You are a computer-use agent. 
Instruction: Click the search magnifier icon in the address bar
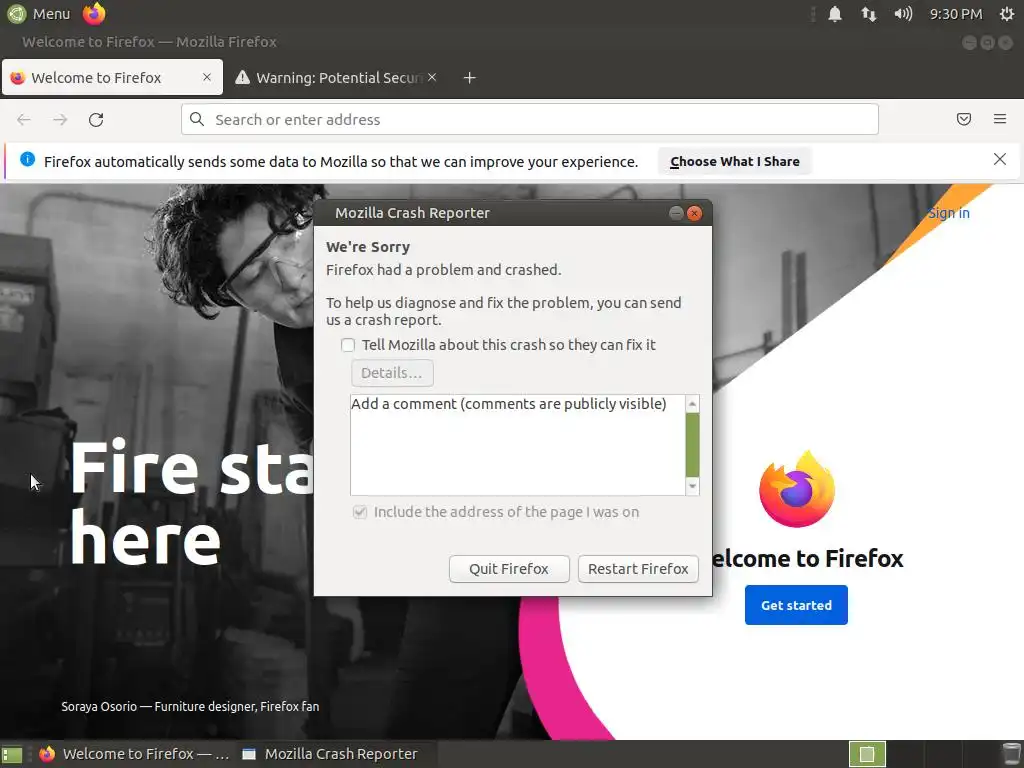(197, 119)
